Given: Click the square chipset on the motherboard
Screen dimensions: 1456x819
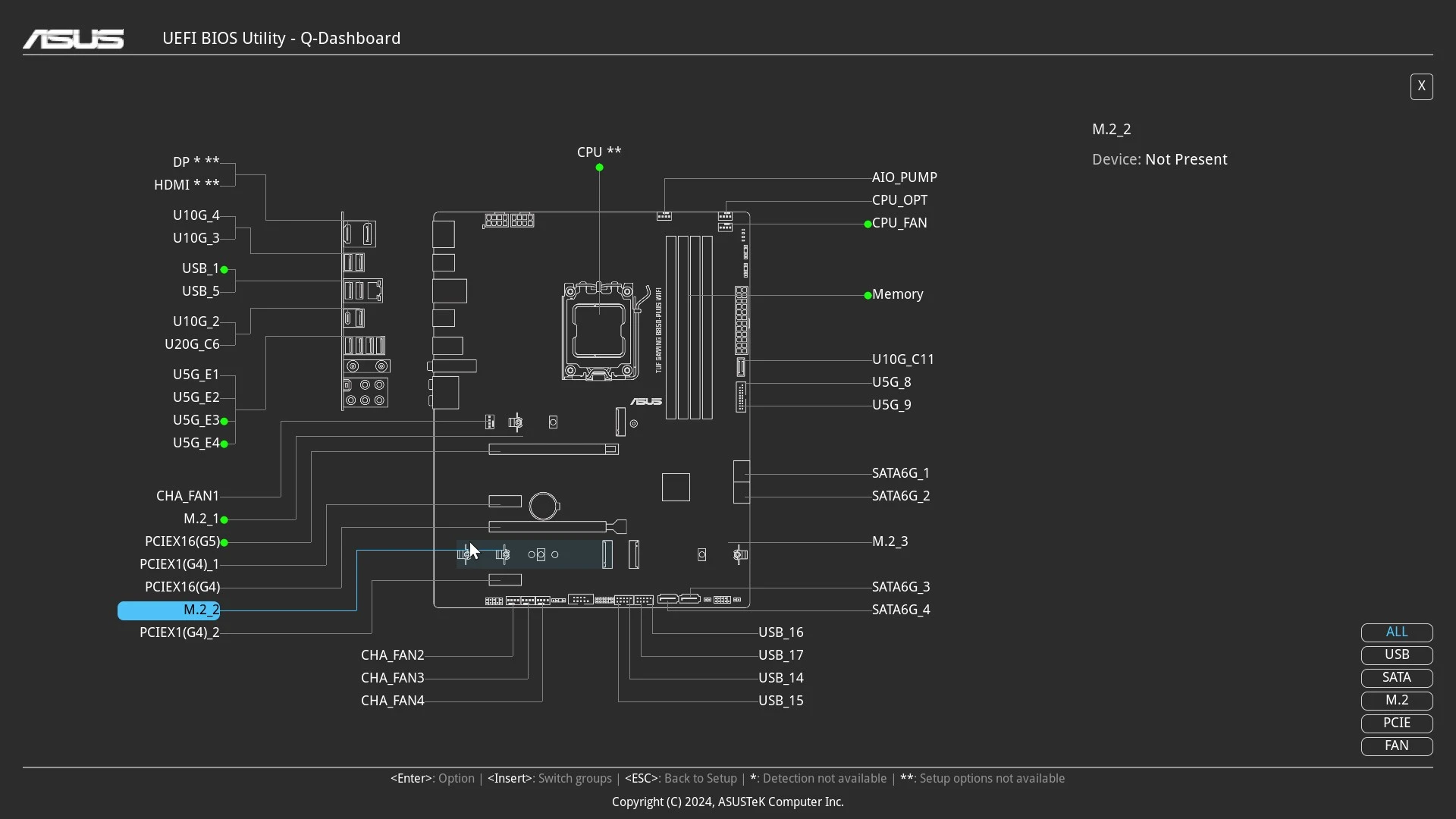Looking at the screenshot, I should tap(676, 487).
